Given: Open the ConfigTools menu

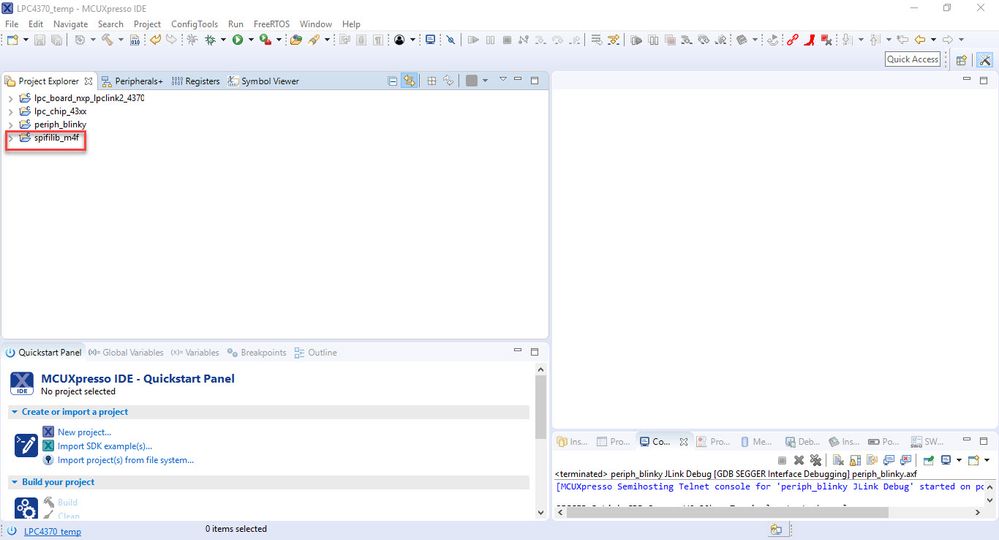Looking at the screenshot, I should tap(194, 24).
